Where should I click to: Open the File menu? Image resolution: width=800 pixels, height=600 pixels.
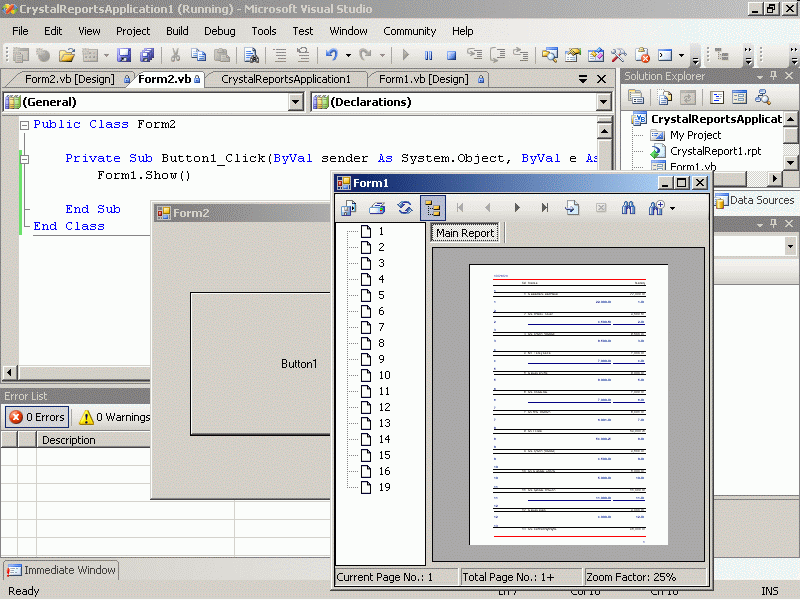coord(20,31)
